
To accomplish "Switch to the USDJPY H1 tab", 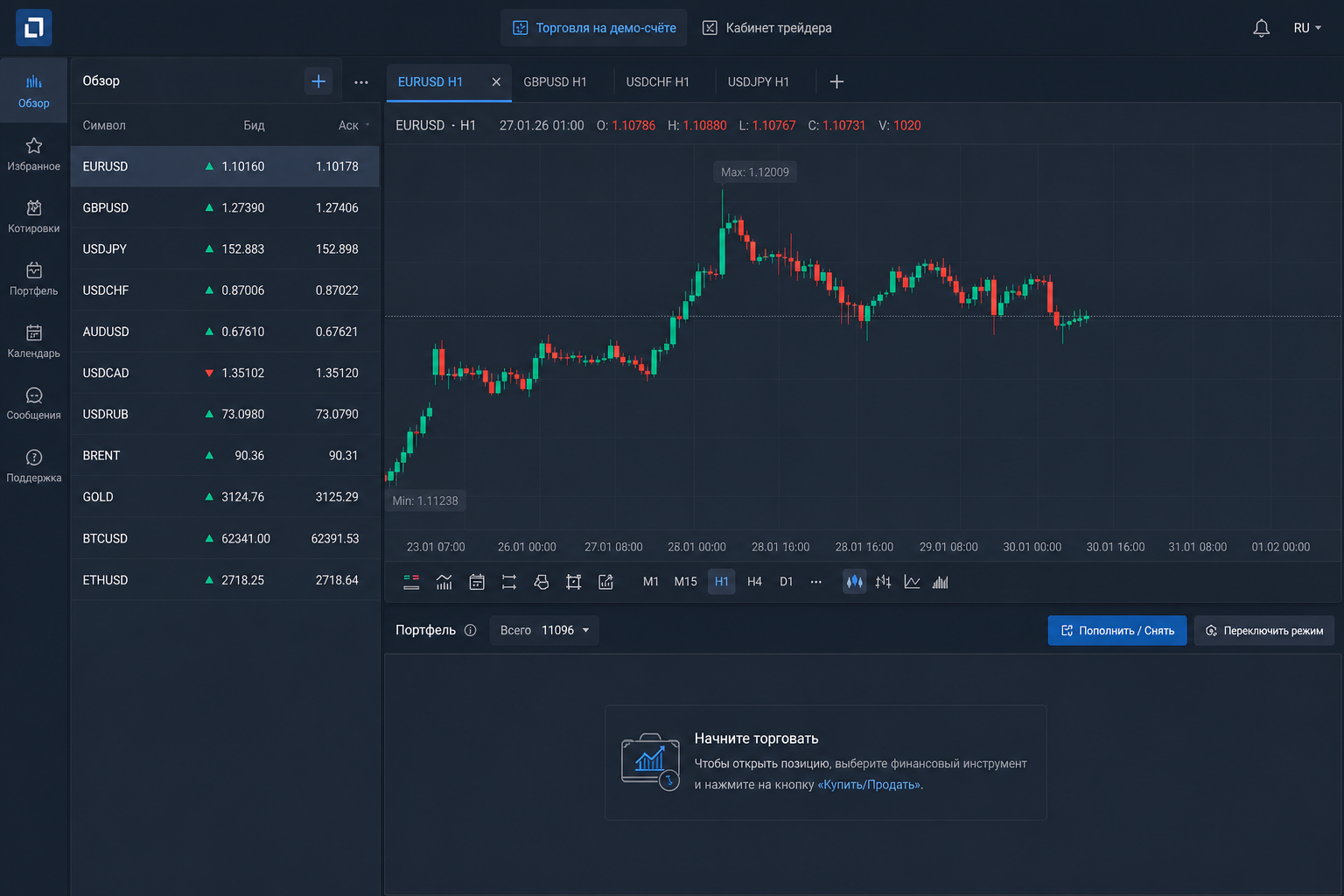I will 759,81.
